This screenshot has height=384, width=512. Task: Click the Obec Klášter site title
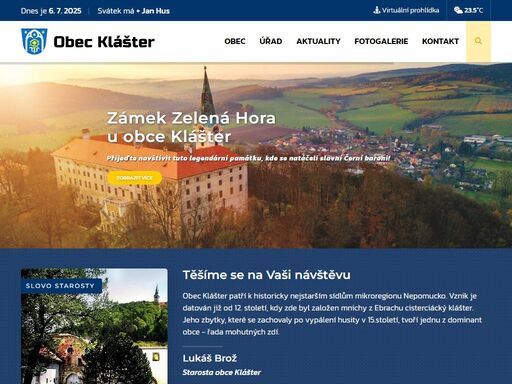104,42
